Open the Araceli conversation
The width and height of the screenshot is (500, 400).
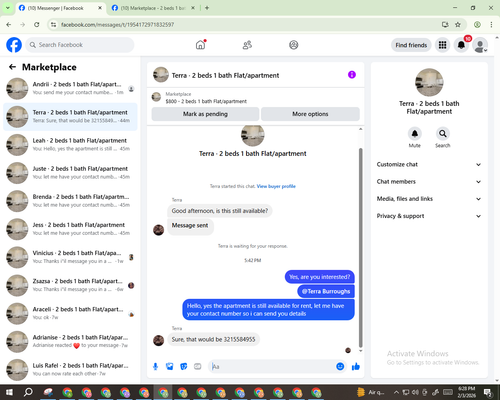pos(70,314)
